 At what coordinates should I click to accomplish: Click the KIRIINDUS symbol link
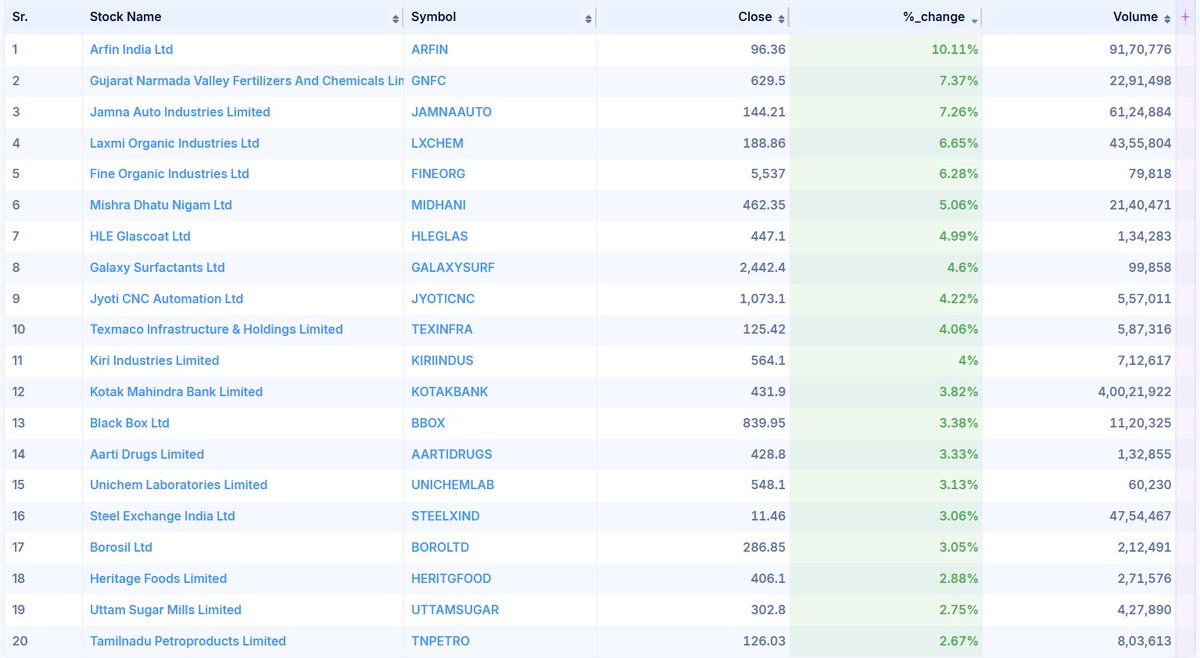coord(442,360)
